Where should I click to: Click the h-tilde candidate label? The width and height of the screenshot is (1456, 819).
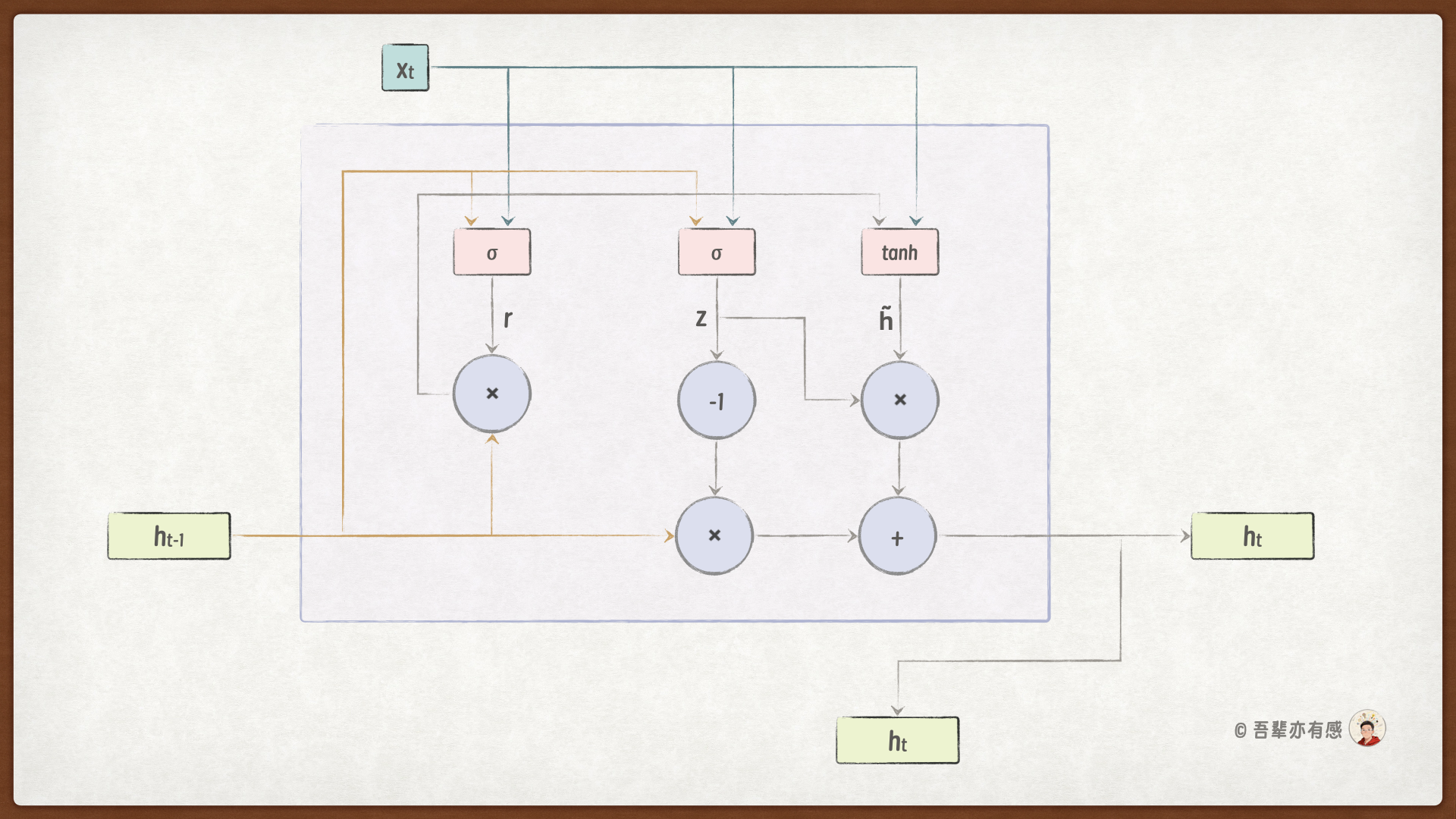pyautogui.click(x=886, y=319)
